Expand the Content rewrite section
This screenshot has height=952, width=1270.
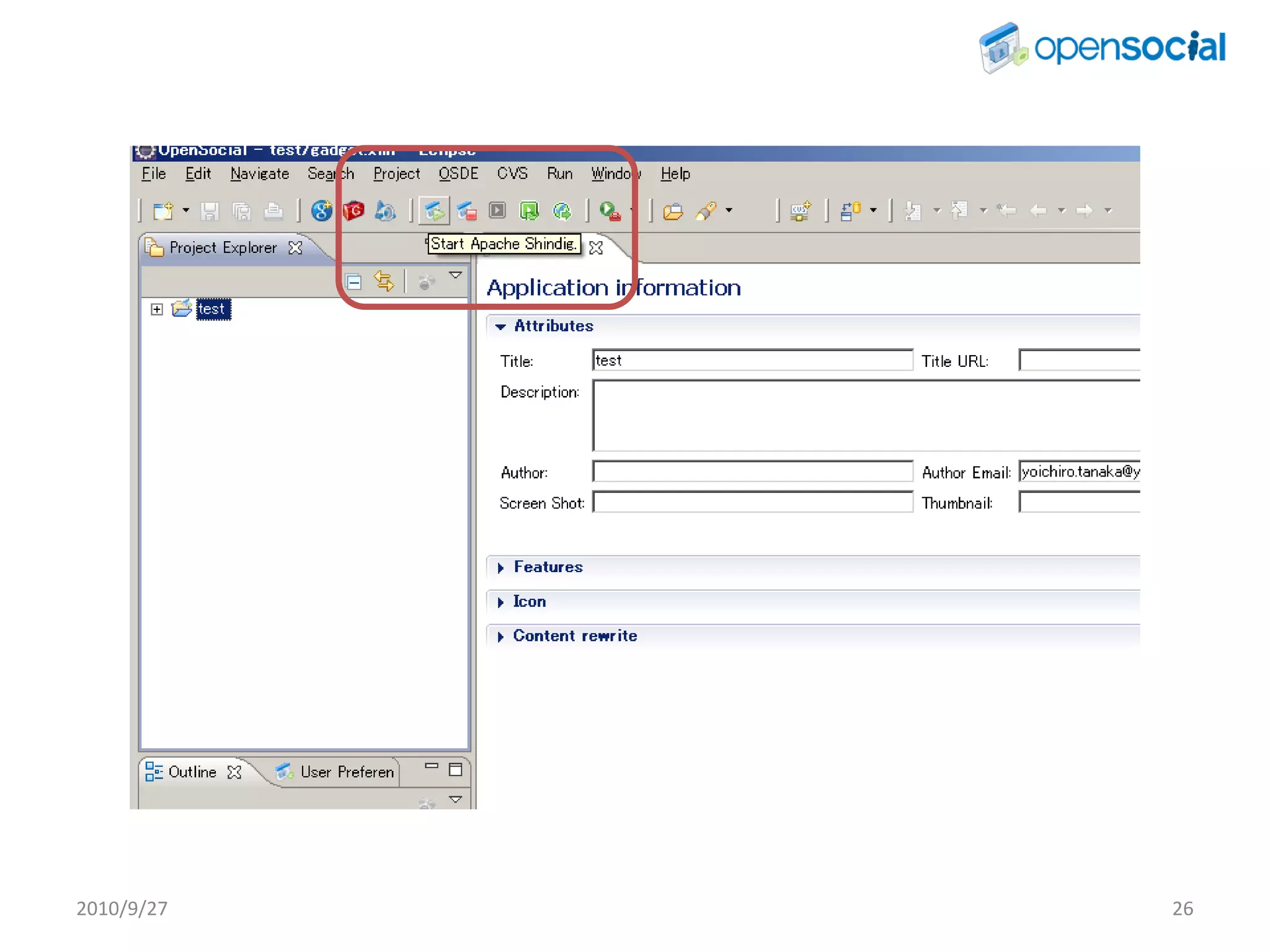pos(500,637)
